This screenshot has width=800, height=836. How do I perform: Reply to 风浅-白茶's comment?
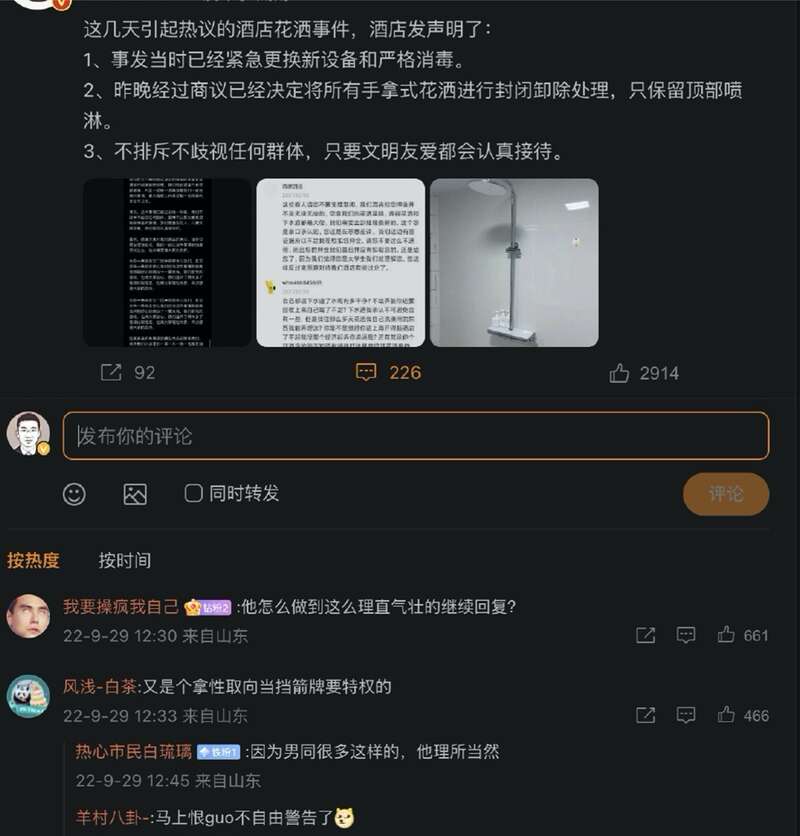[686, 714]
